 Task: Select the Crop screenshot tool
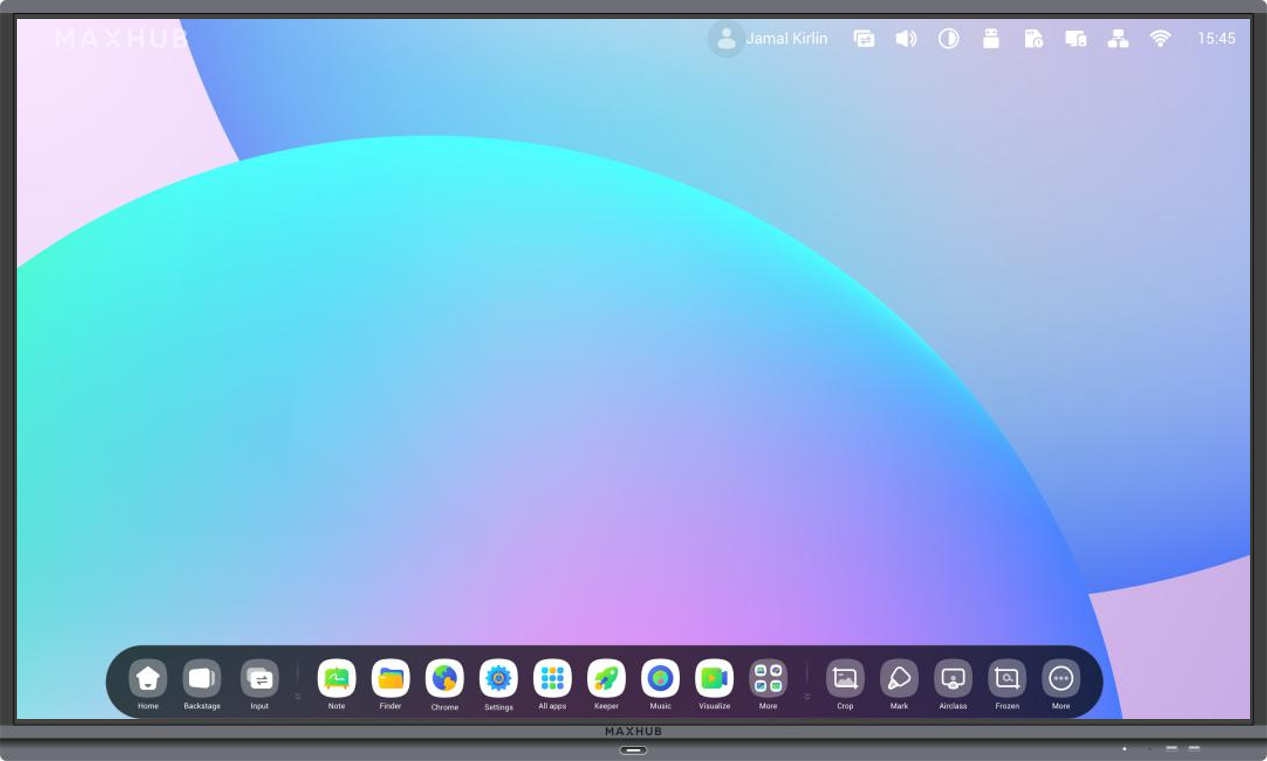[845, 678]
